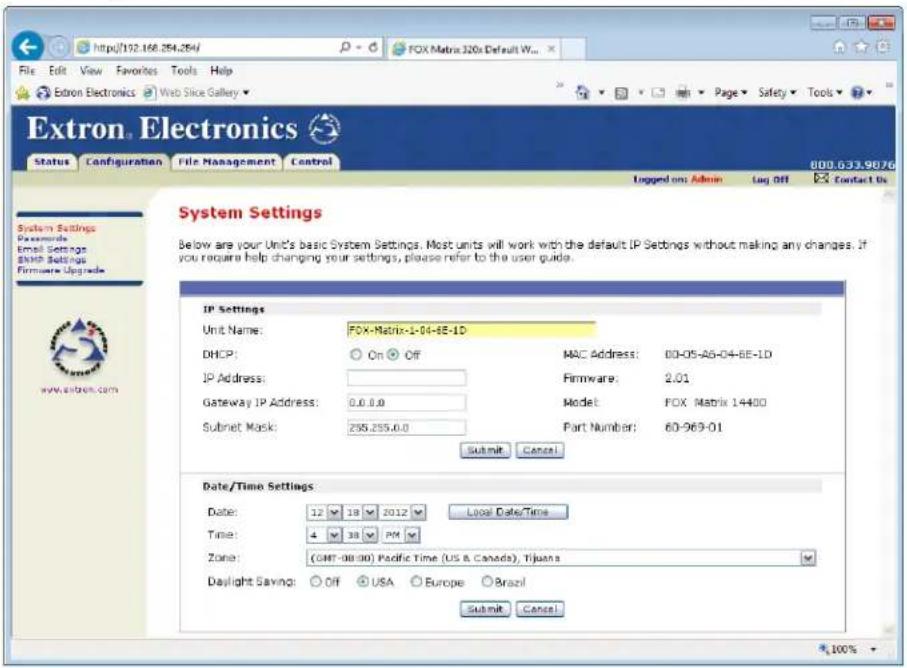Image resolution: width=907 pixels, height=668 pixels.
Task: Click the Print icon in command bar
Action: (683, 93)
